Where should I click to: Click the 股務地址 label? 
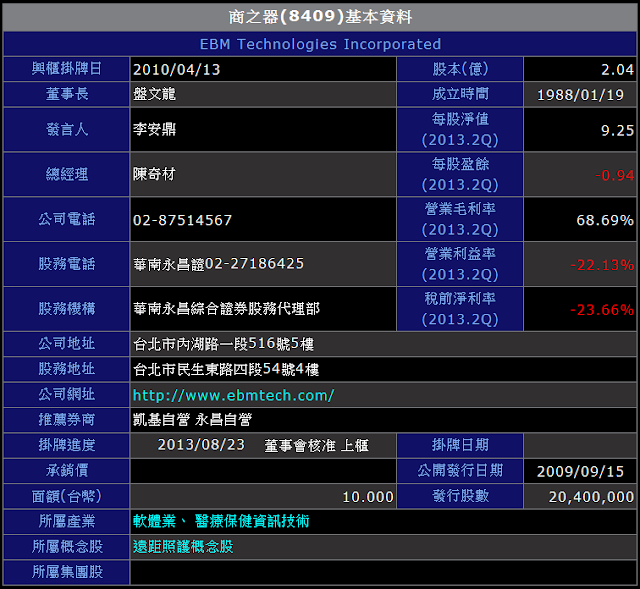pyautogui.click(x=67, y=369)
